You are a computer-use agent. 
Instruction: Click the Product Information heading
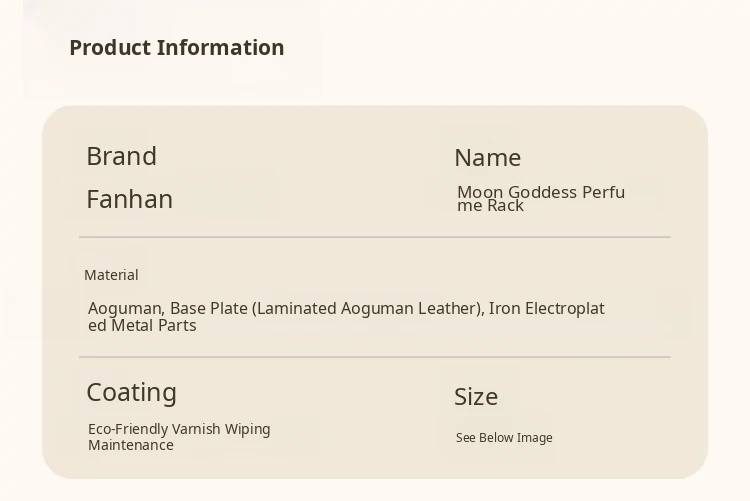pyautogui.click(x=176, y=48)
